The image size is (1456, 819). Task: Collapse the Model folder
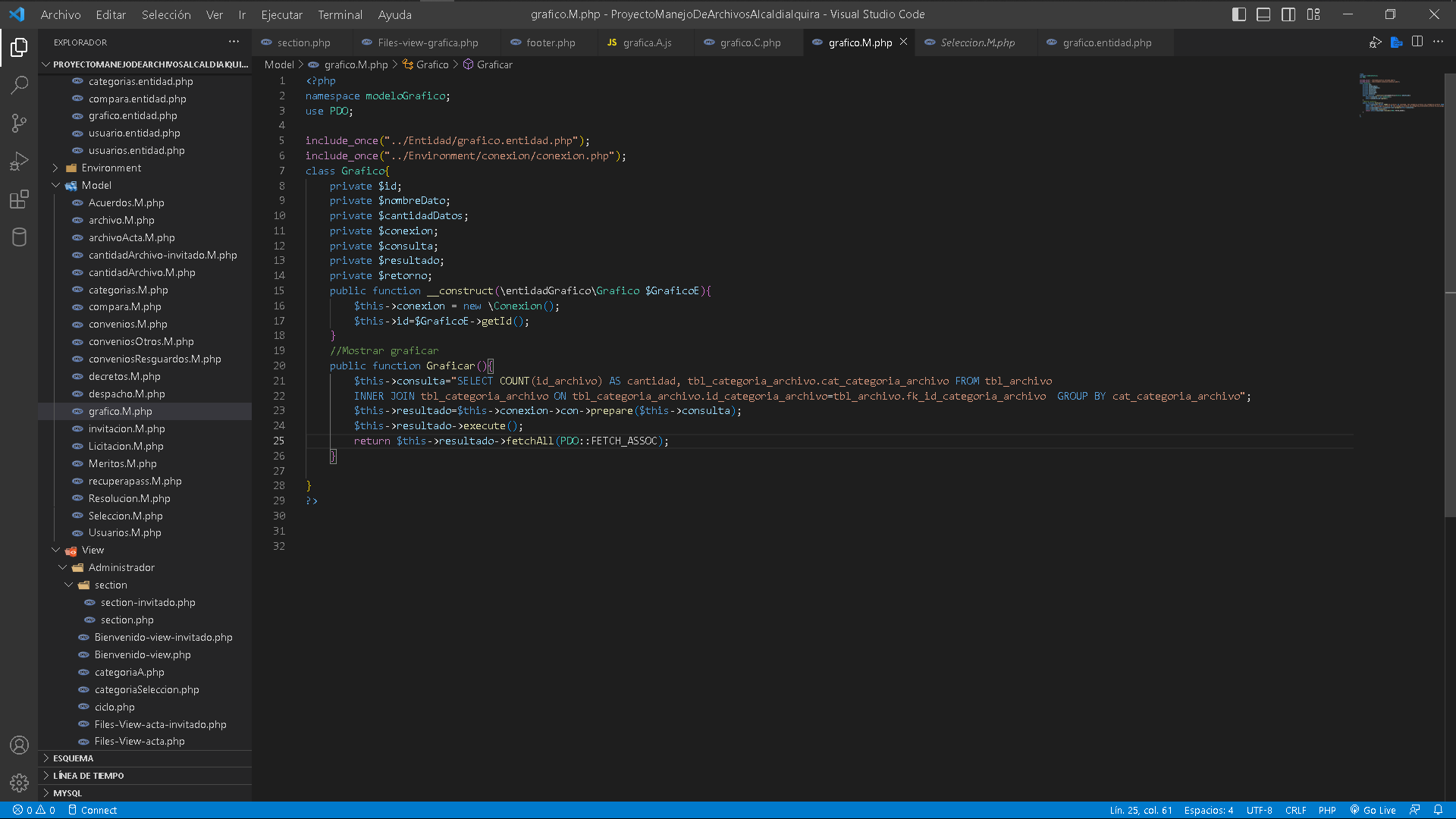tap(145, 185)
